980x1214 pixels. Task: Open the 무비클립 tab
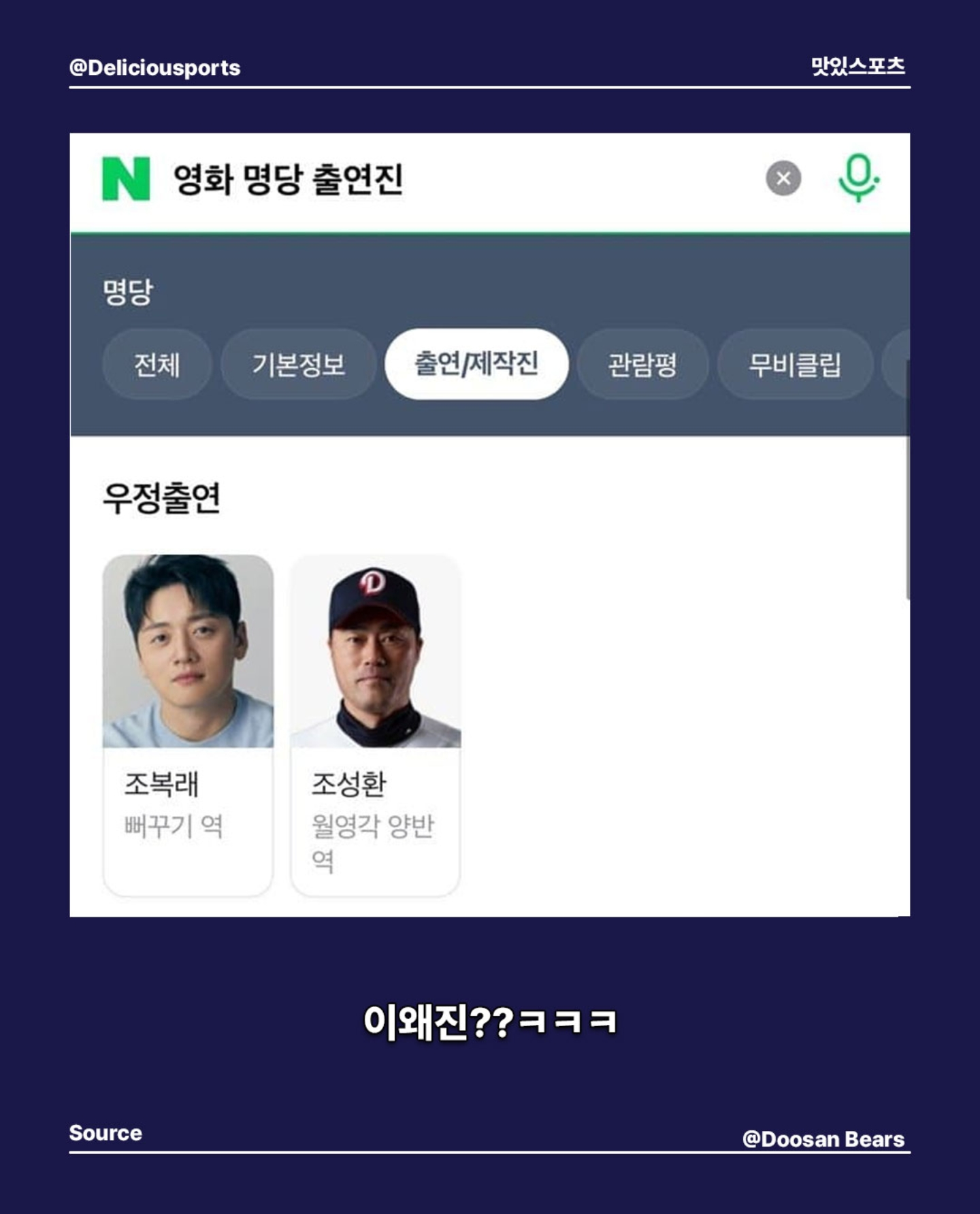tap(795, 364)
